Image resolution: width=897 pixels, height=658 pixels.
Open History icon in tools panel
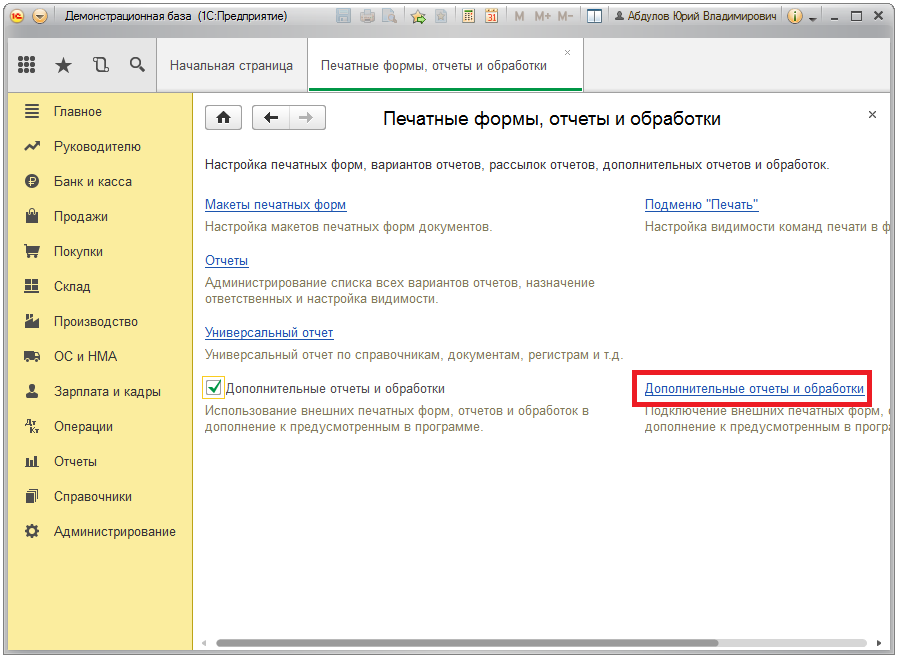101,65
